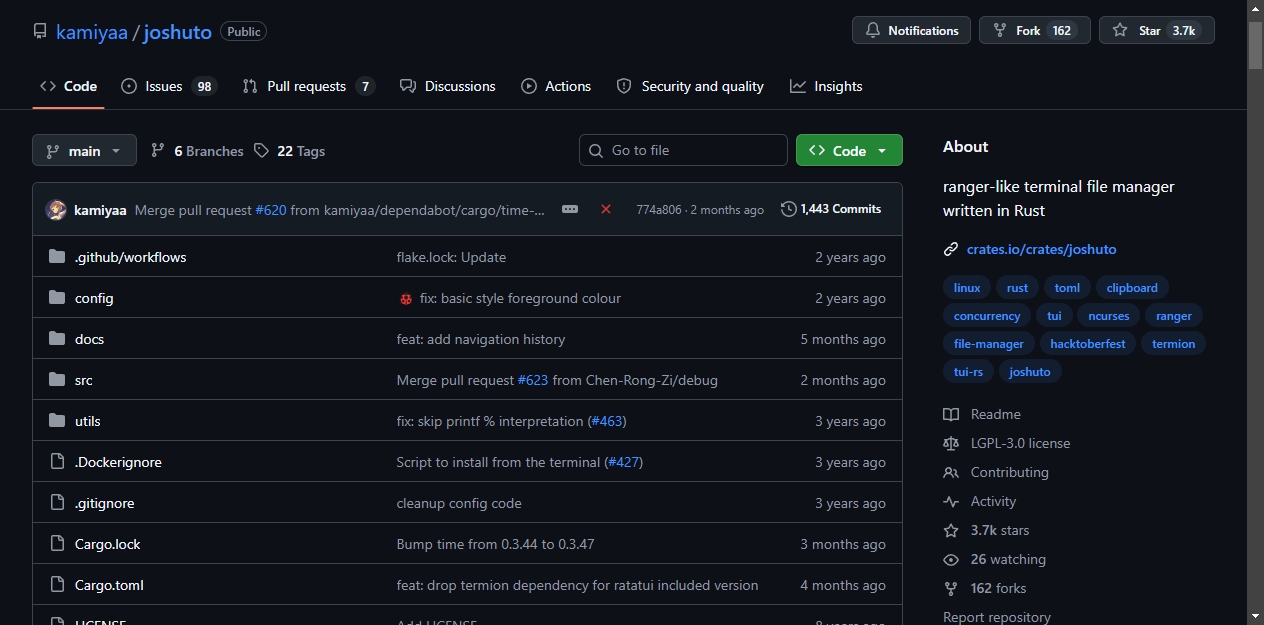This screenshot has height=625, width=1264.
Task: Click the branch icon beside 6 Branches
Action: click(x=158, y=150)
